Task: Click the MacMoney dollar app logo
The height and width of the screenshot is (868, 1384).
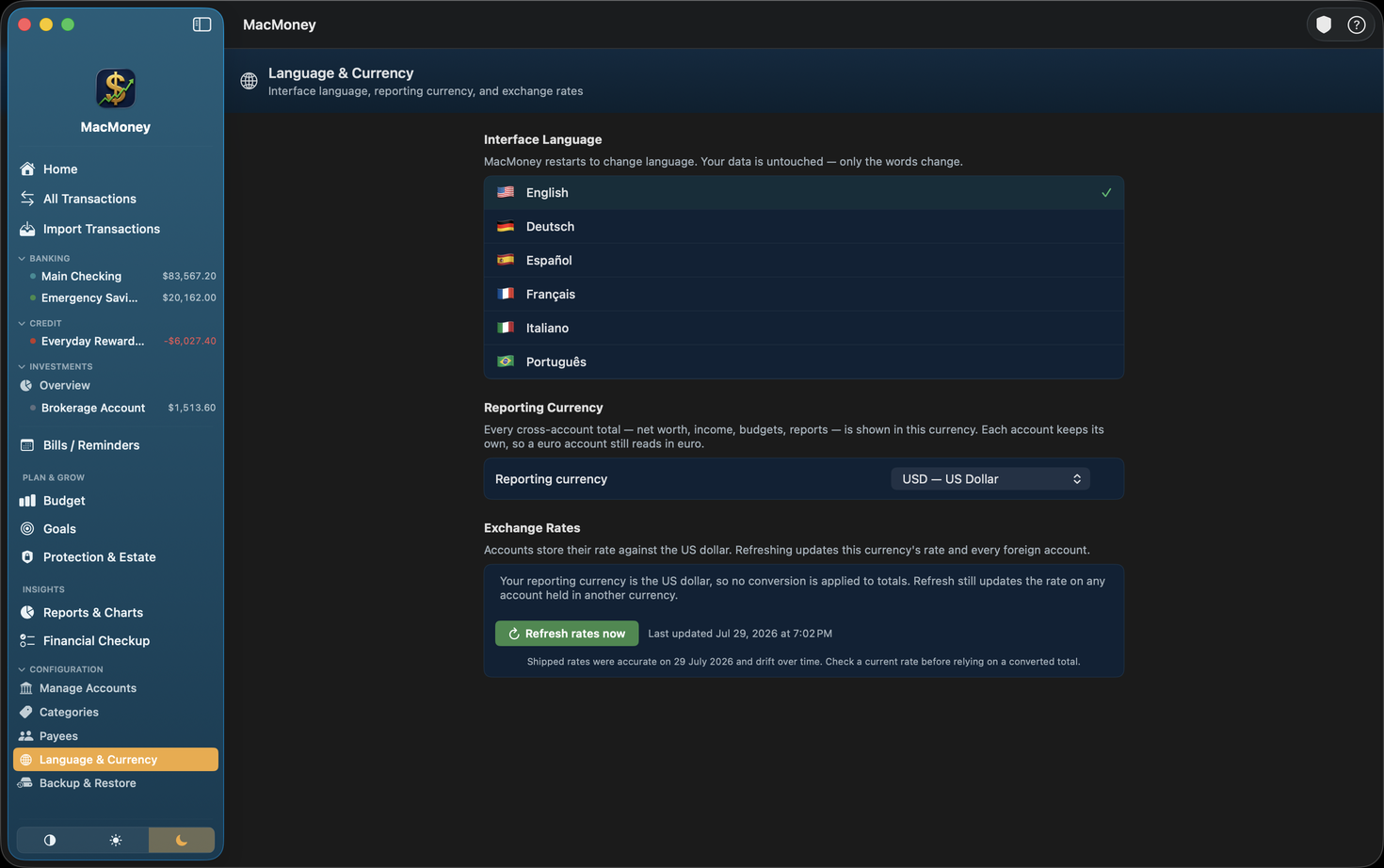Action: (x=116, y=88)
